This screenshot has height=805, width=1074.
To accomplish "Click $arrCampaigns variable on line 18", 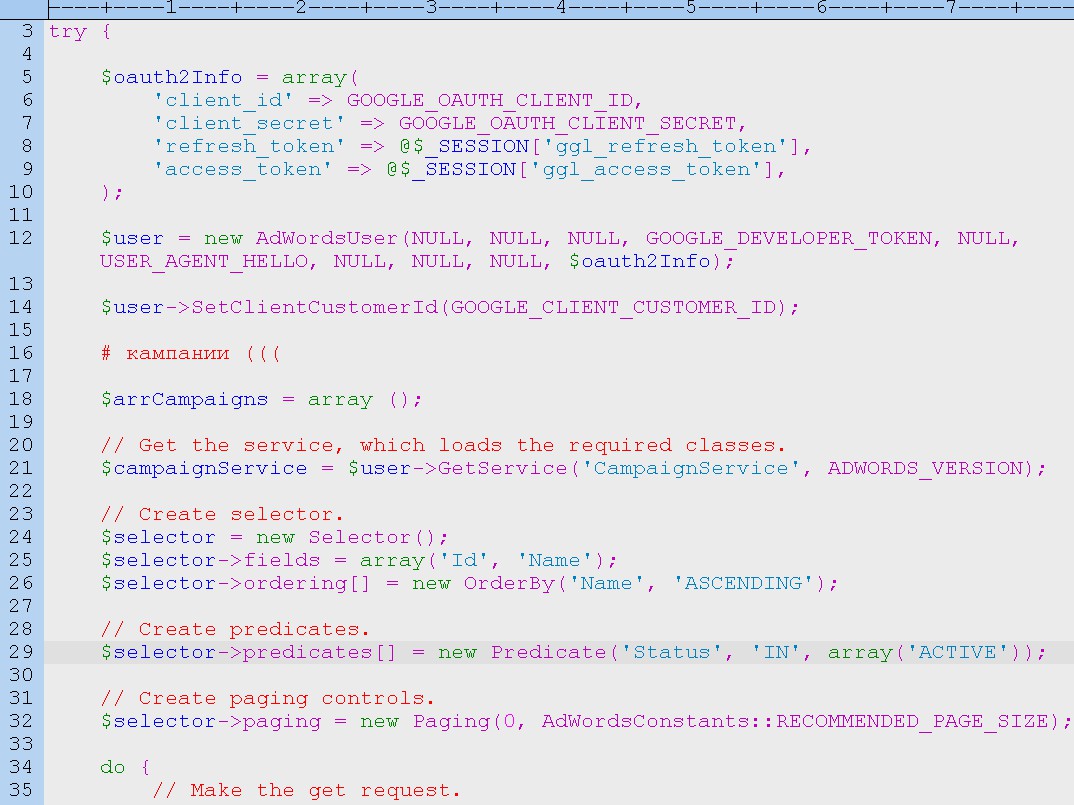I will click(184, 399).
